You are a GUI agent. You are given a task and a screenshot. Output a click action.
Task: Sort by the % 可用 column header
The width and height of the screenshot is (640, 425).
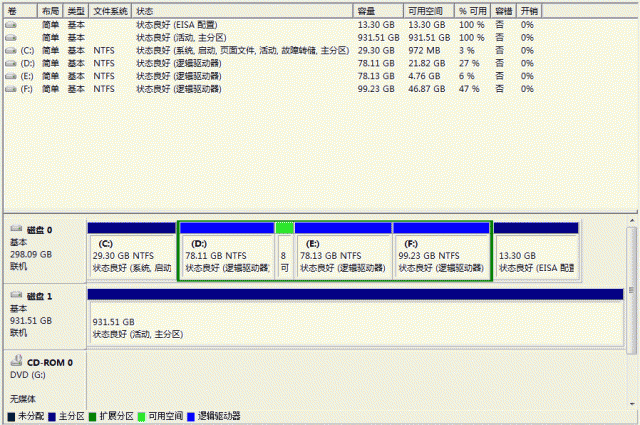473,11
